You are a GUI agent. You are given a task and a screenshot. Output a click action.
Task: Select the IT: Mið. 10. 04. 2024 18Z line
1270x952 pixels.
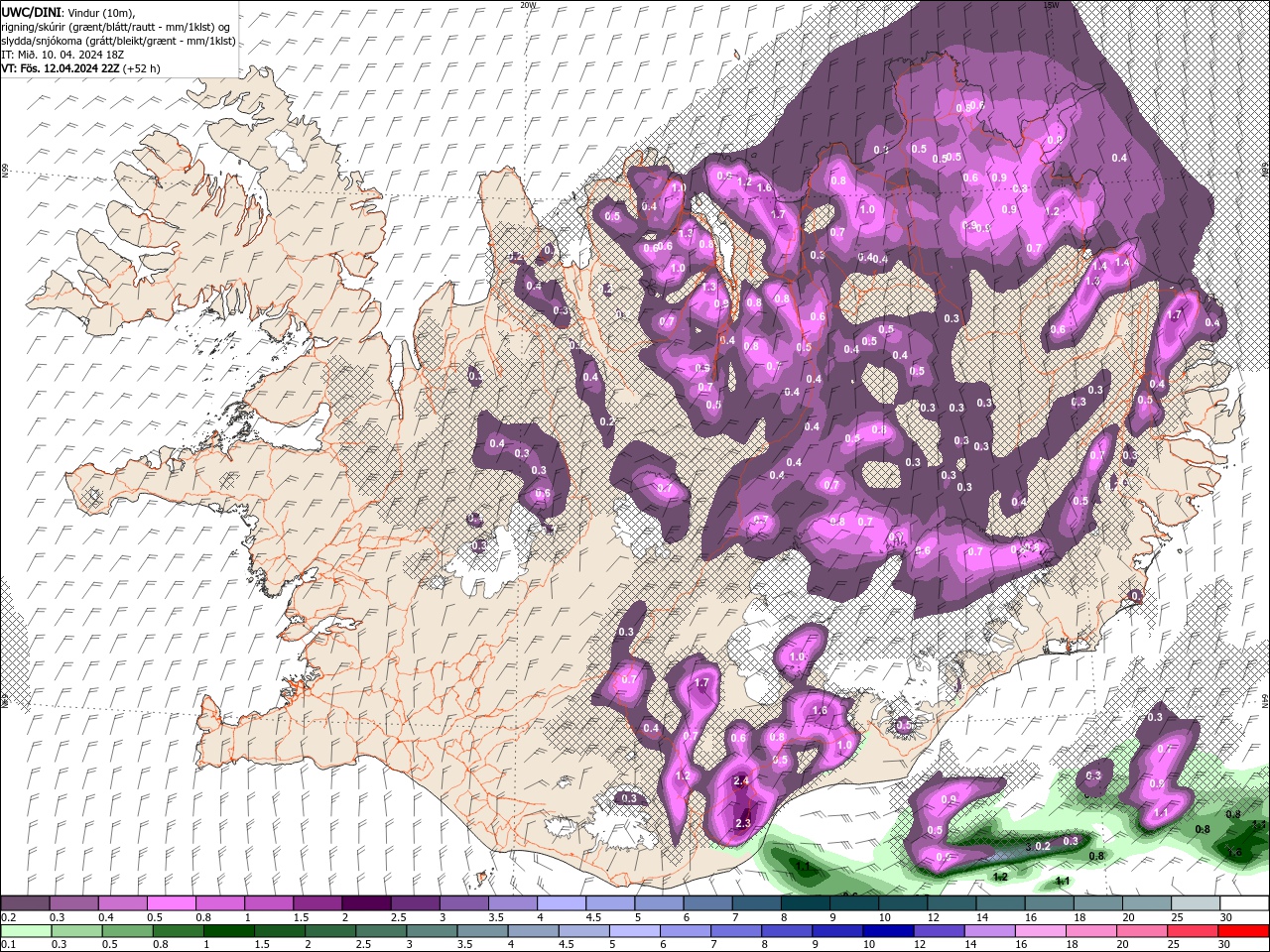64,55
